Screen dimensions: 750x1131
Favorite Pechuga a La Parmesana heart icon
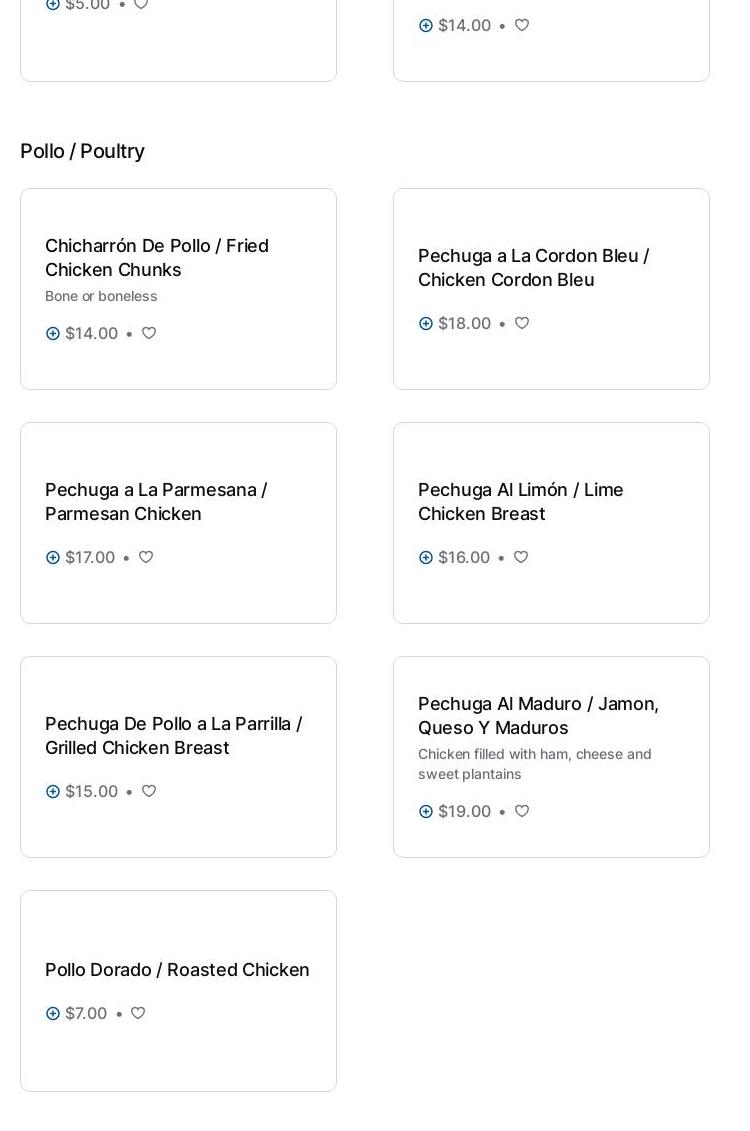(146, 557)
